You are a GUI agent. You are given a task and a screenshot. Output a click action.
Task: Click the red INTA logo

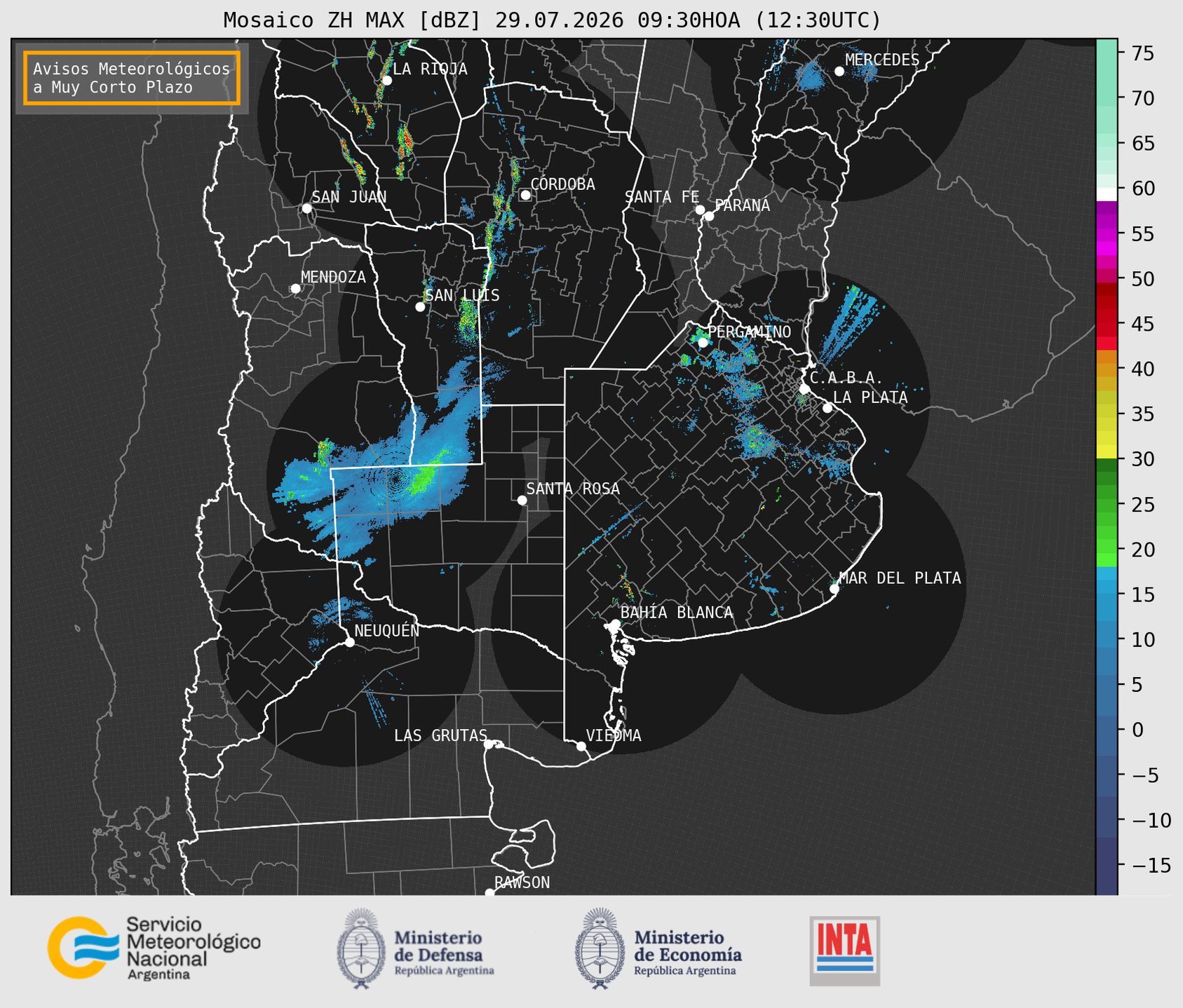pos(845,951)
